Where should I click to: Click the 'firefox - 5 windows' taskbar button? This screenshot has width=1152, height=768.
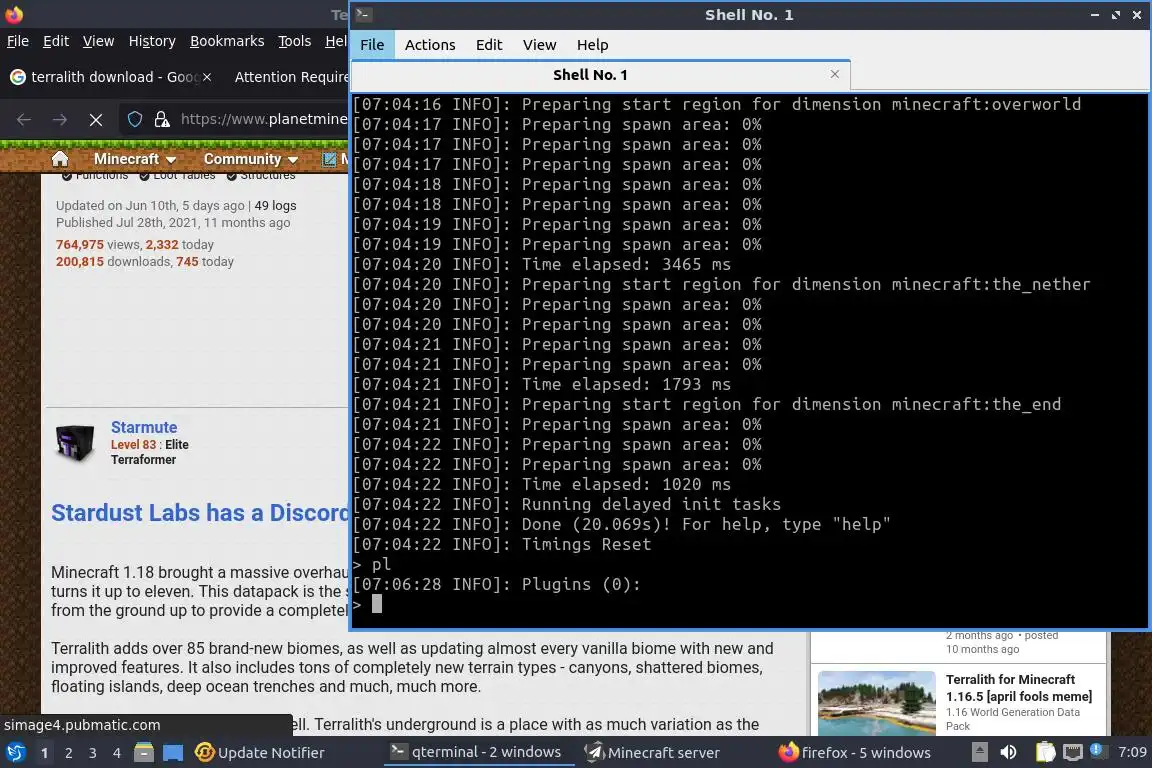click(855, 753)
